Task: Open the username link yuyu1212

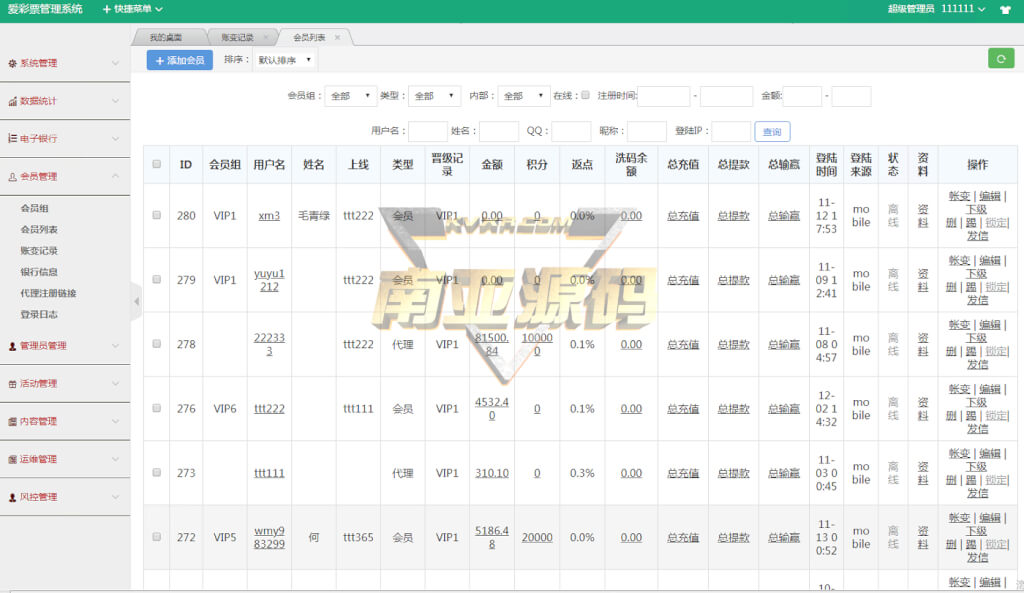Action: point(269,280)
